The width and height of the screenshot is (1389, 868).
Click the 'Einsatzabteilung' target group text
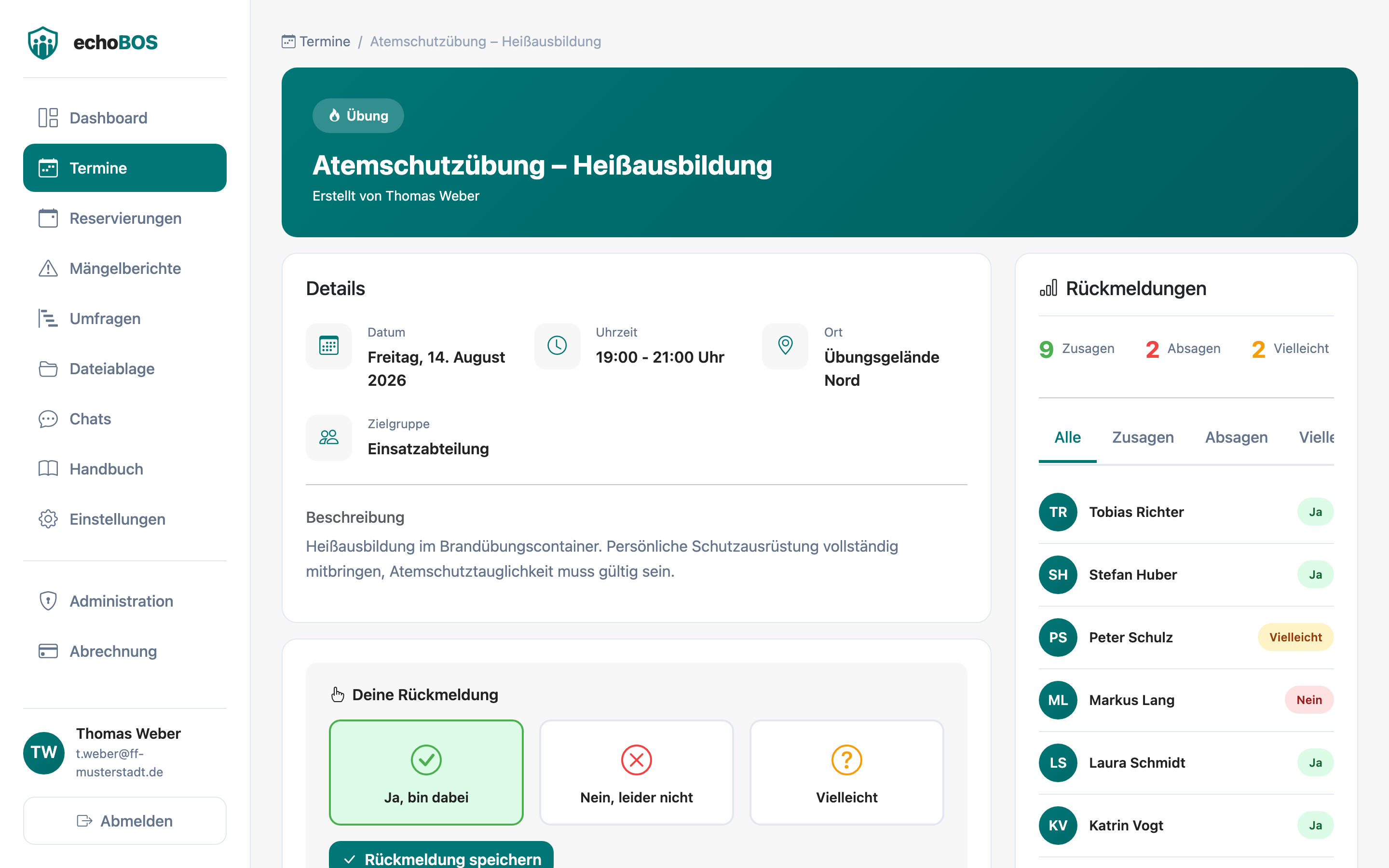pos(428,449)
